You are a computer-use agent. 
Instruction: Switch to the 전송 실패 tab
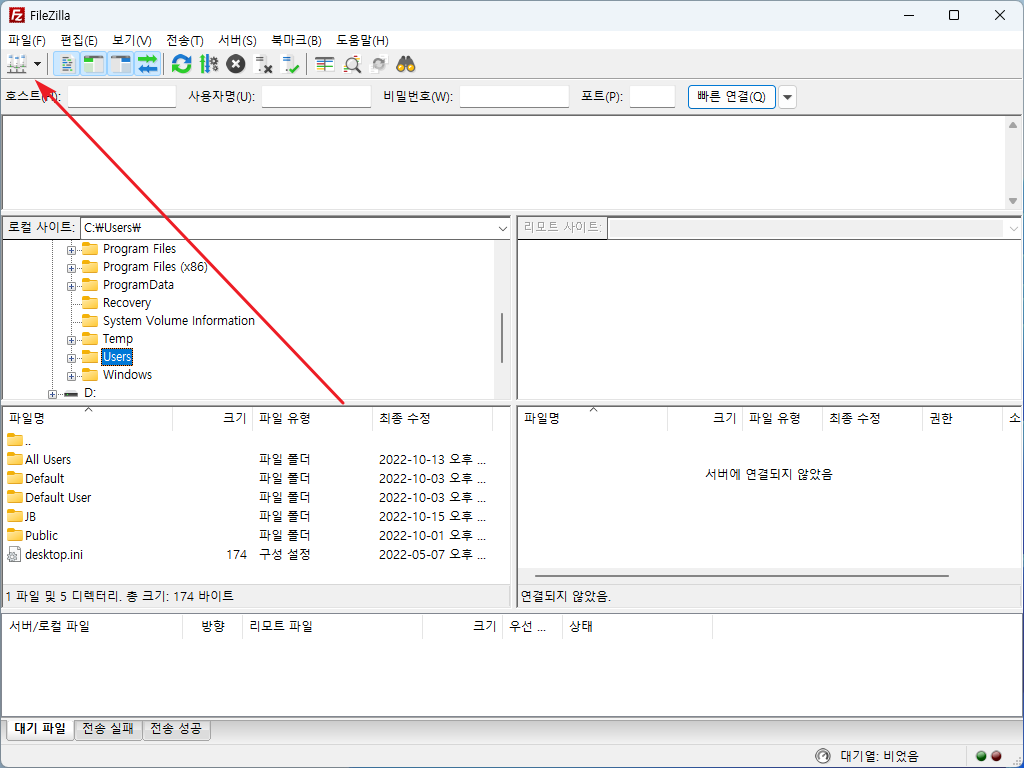[108, 728]
